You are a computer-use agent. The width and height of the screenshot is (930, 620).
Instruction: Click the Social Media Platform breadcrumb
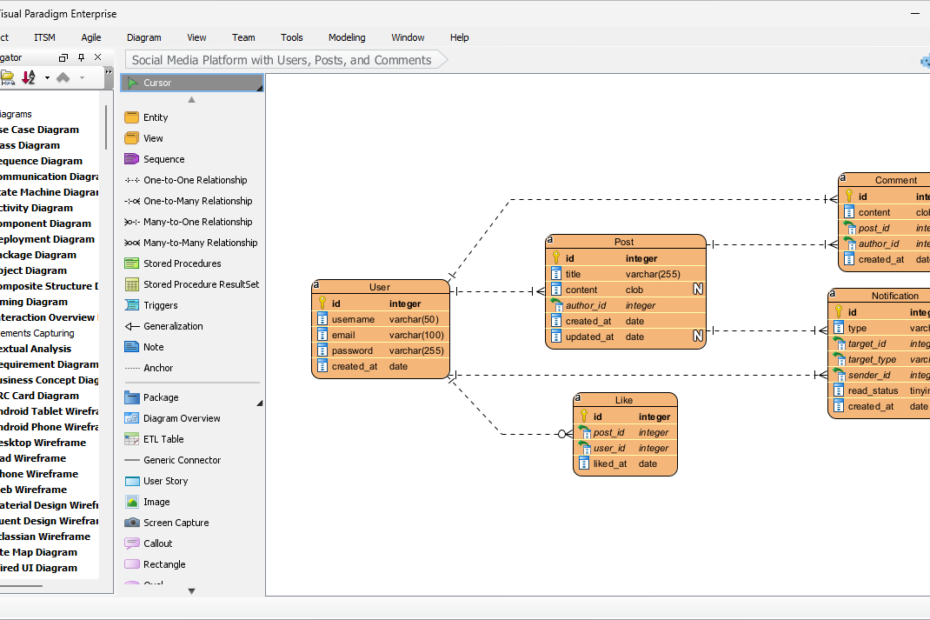point(282,60)
